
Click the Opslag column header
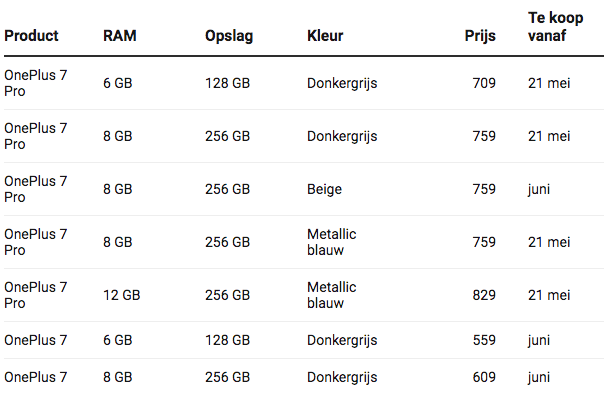point(229,36)
